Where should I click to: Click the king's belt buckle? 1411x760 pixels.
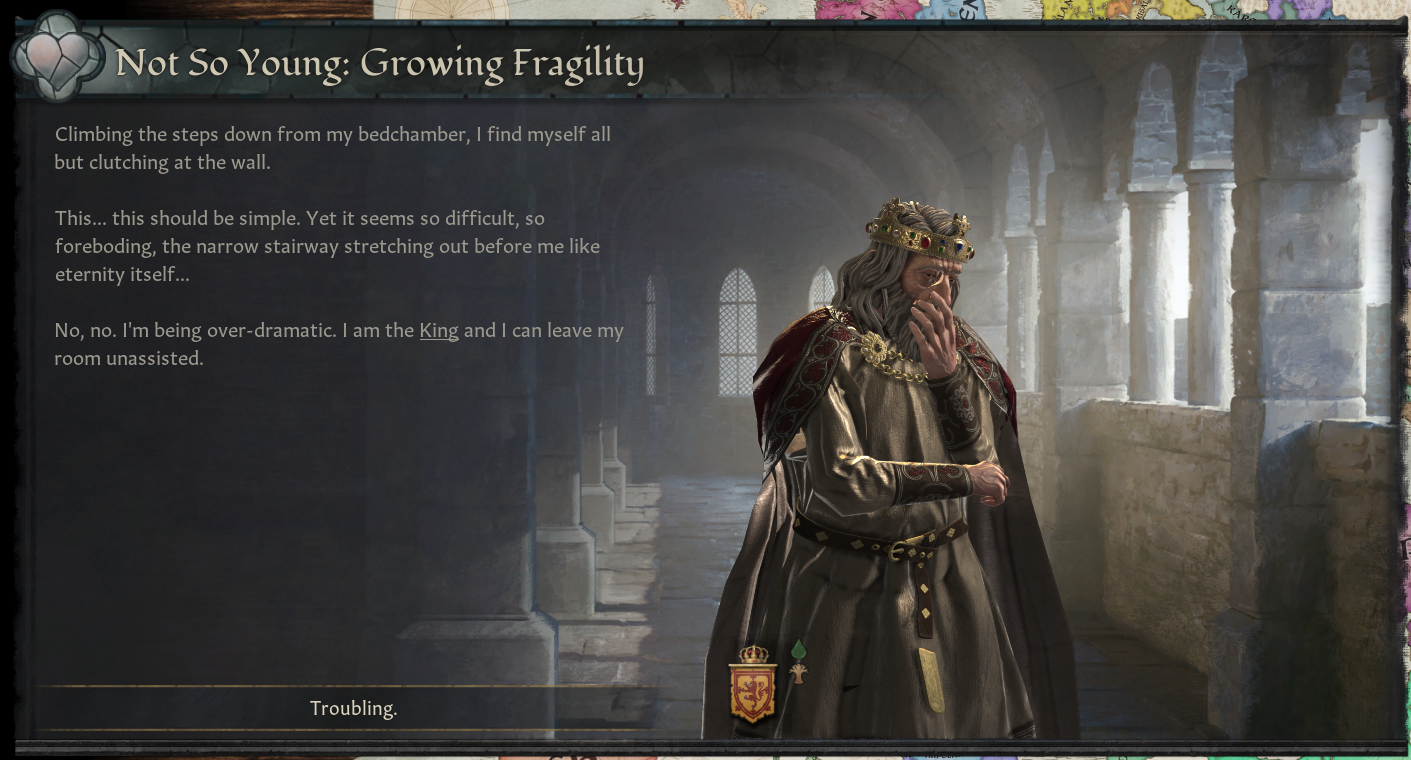click(x=902, y=549)
